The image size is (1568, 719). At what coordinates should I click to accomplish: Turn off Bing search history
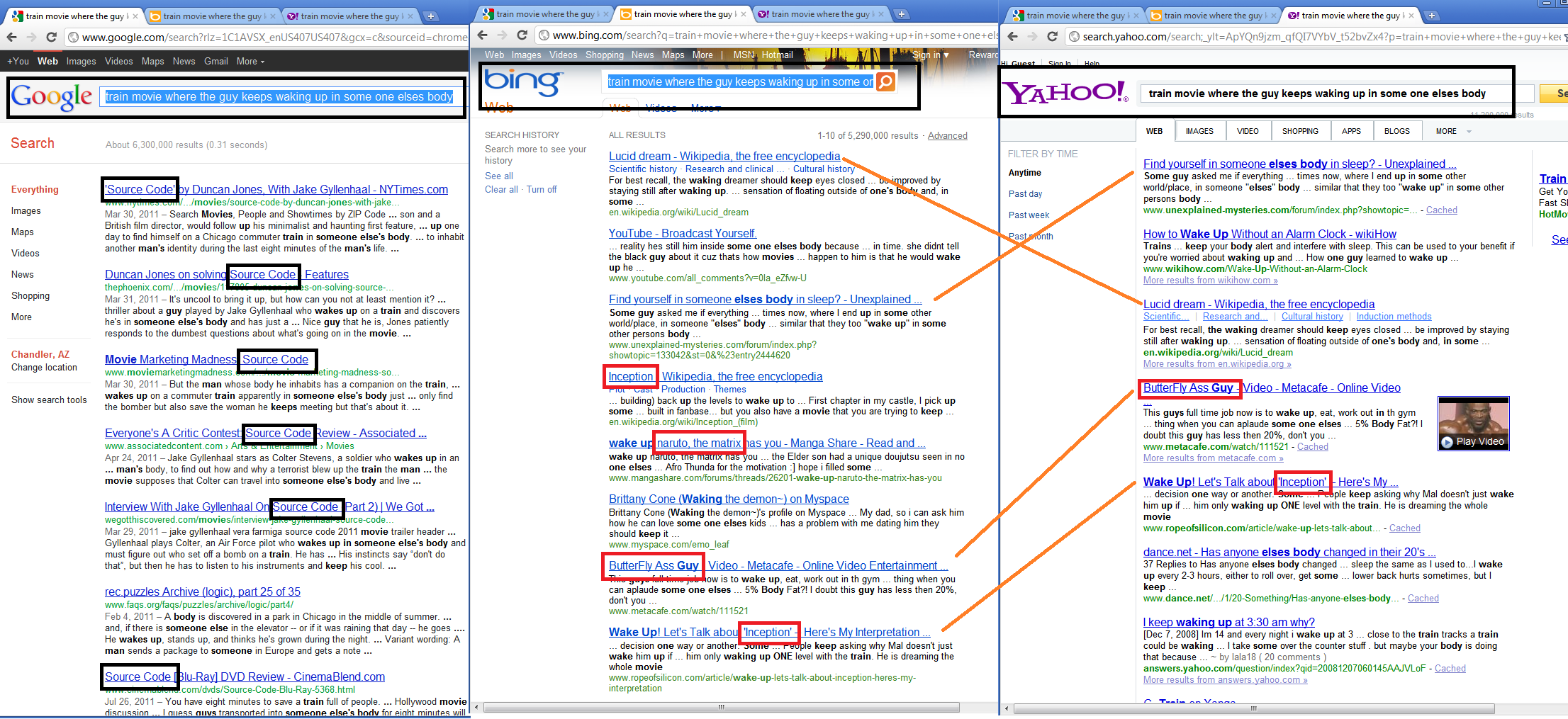click(x=542, y=189)
